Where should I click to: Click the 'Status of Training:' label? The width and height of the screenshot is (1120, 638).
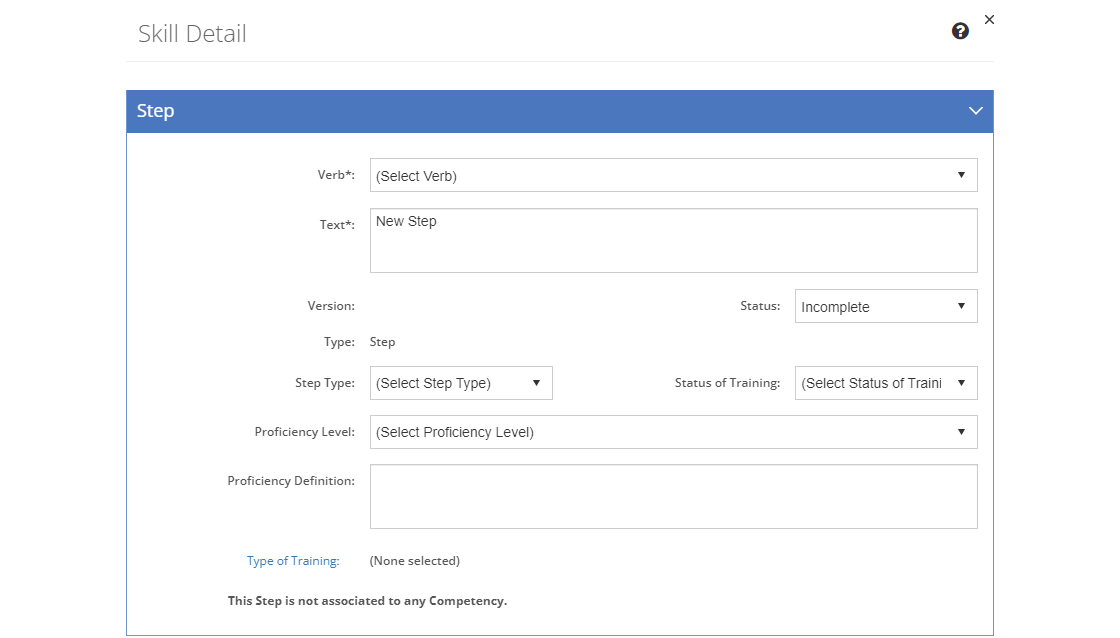[727, 383]
